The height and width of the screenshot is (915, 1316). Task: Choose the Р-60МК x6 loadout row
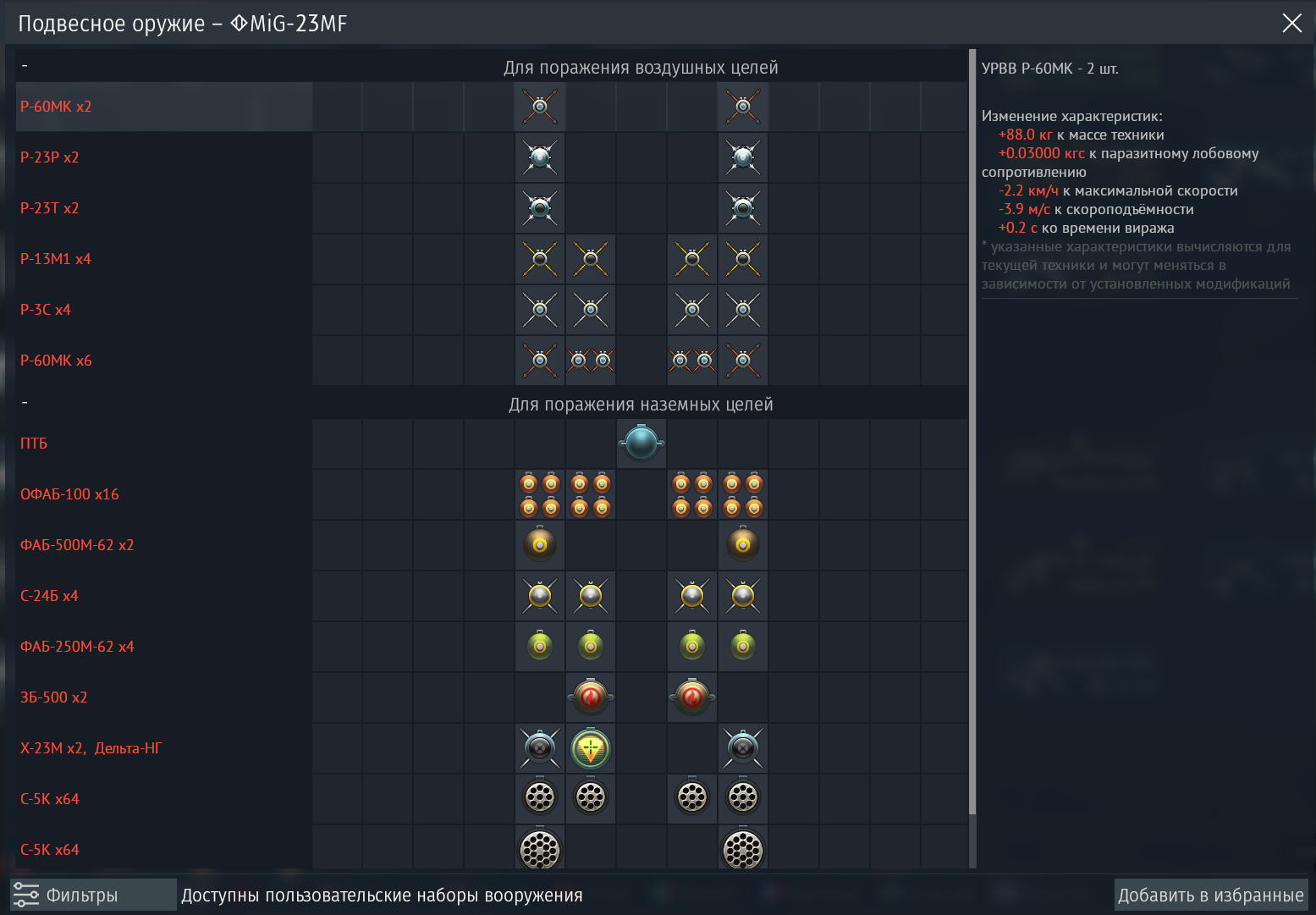point(56,361)
